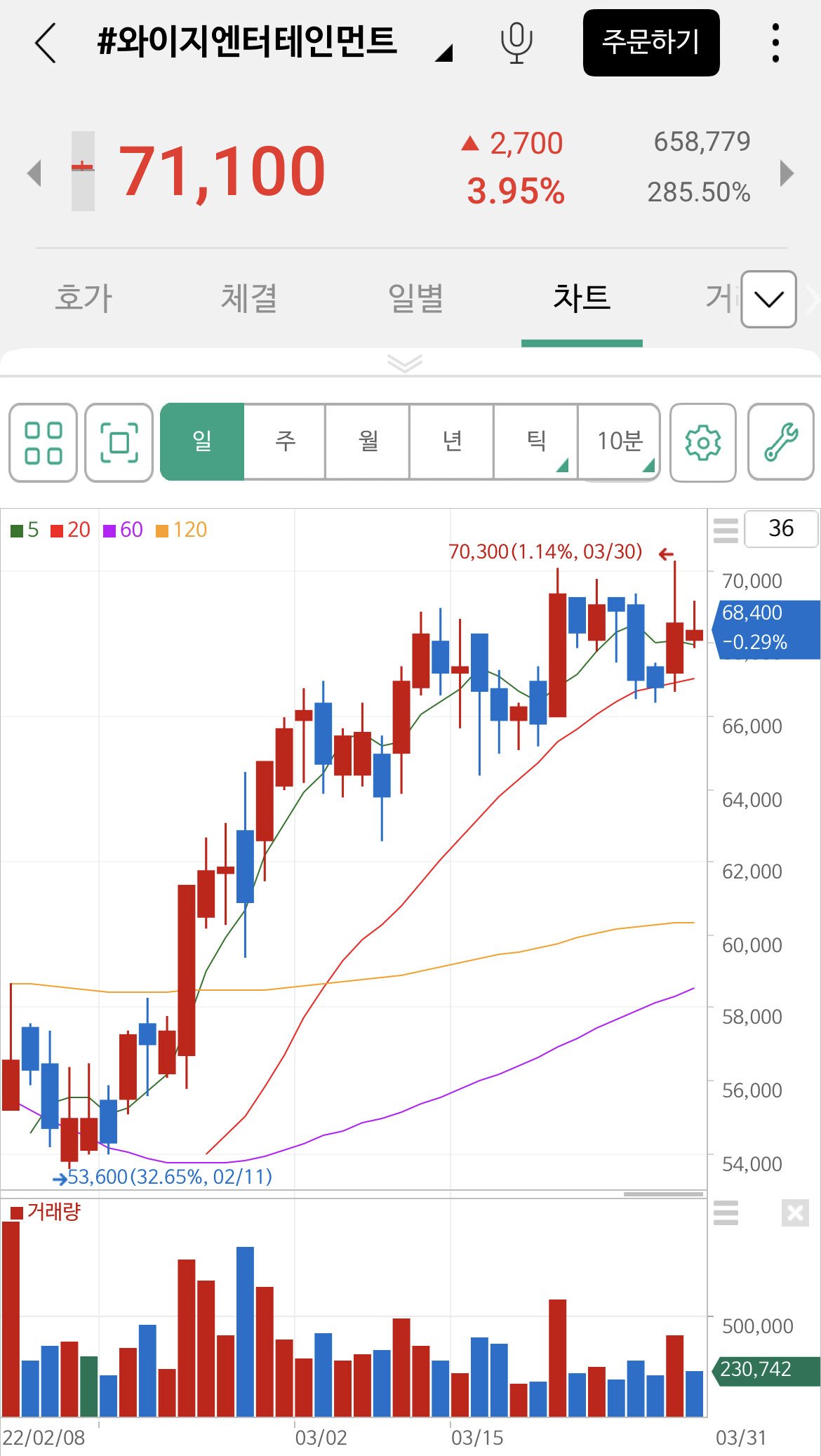Open the wrench tools icon
The height and width of the screenshot is (1456, 821).
(781, 443)
